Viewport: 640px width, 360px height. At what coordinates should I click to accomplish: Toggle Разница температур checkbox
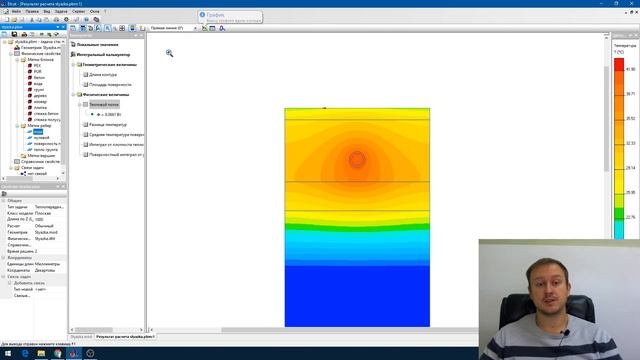coord(86,124)
